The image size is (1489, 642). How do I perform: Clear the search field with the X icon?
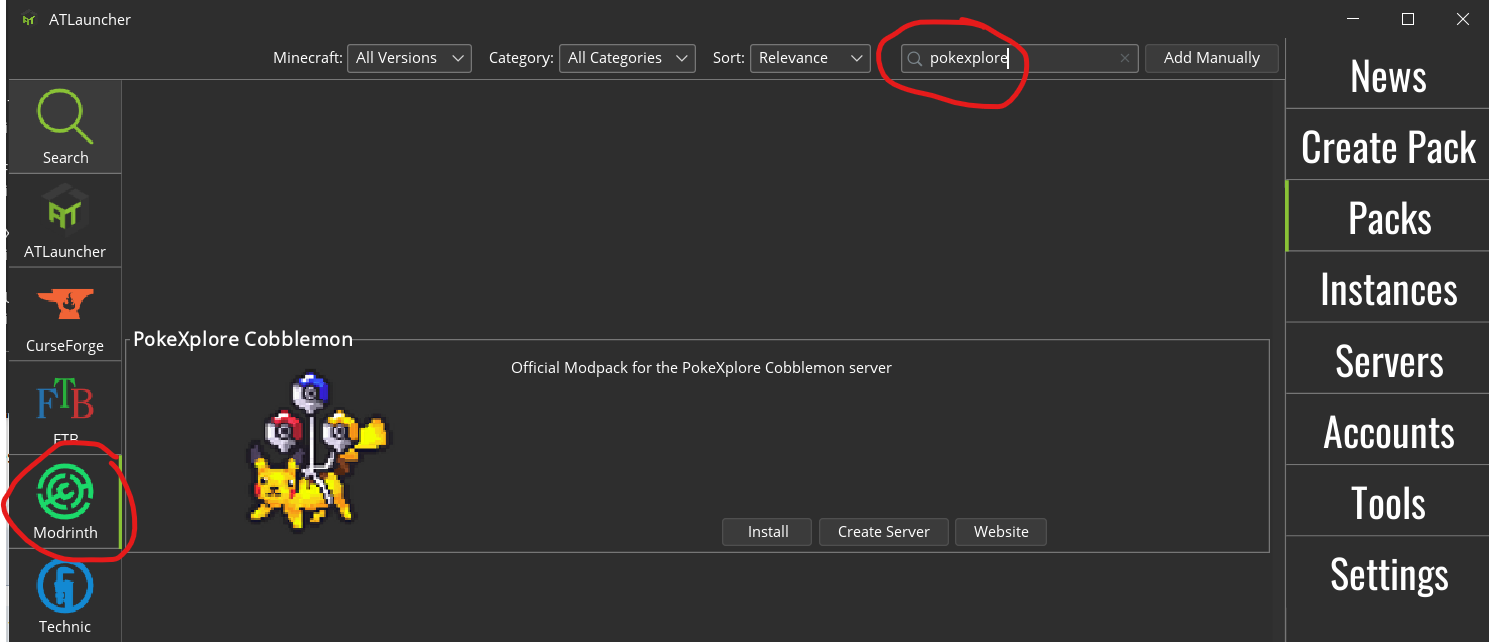(1124, 58)
